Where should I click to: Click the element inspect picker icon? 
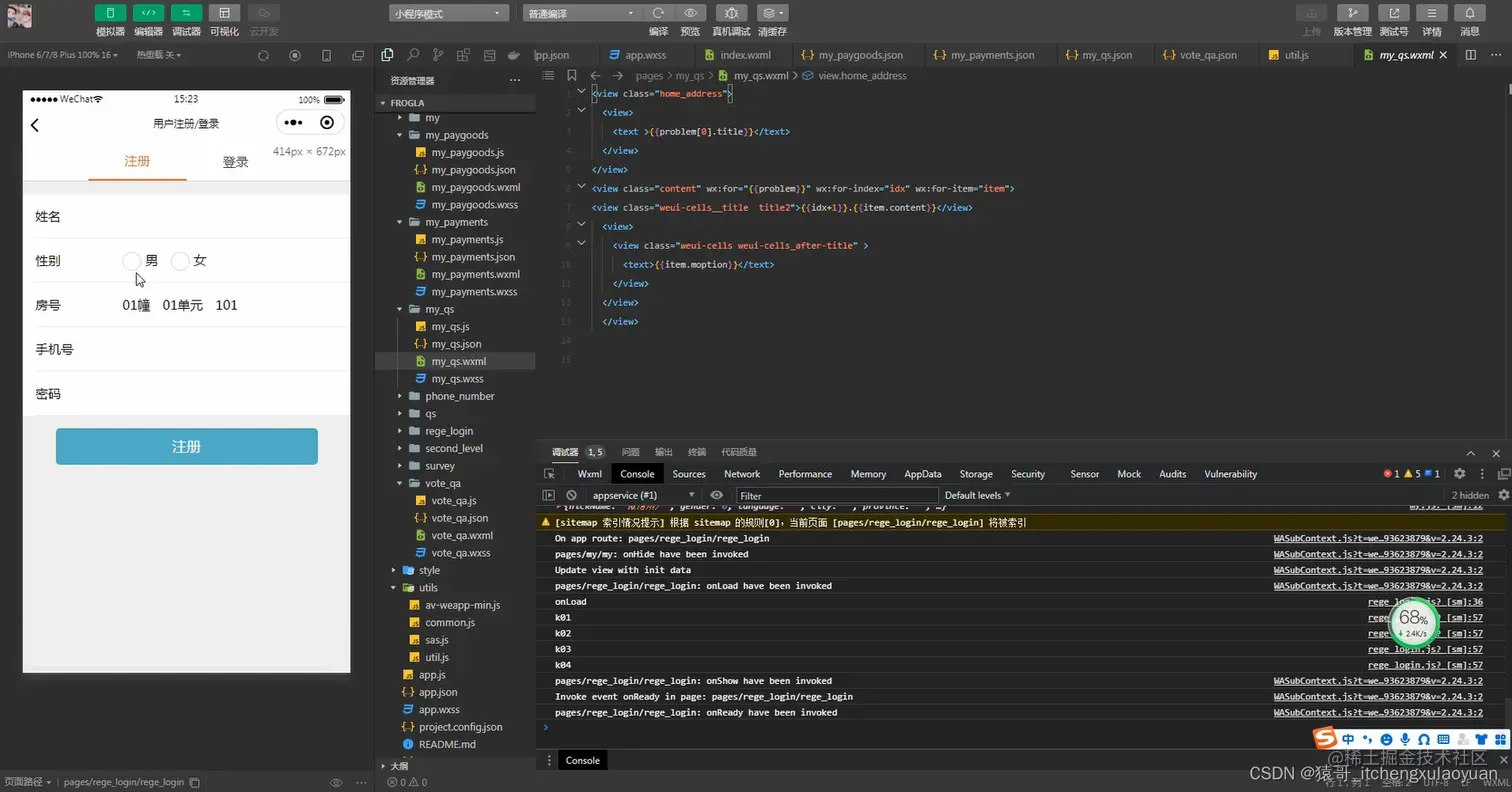click(x=549, y=474)
